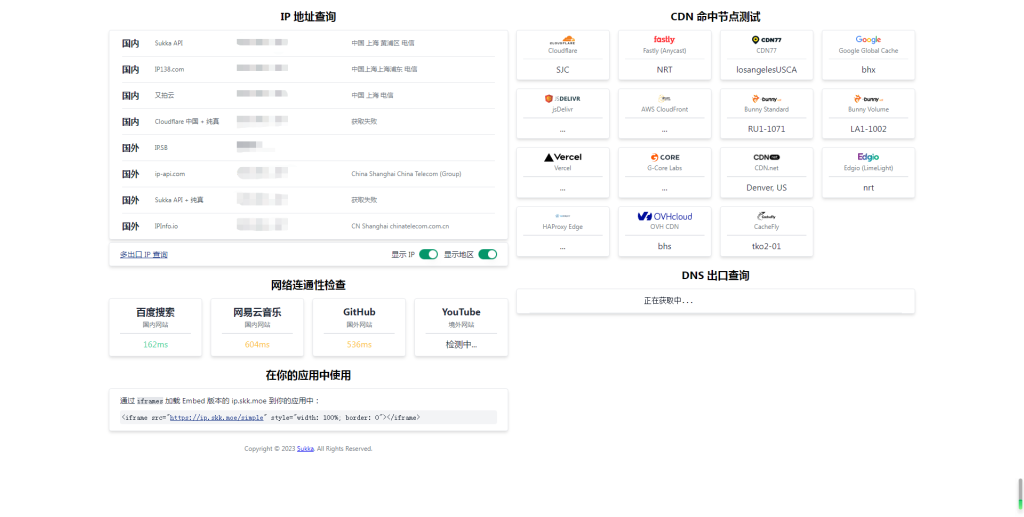
Task: Click the HAProxy Edge logo icon
Action: pos(562,216)
